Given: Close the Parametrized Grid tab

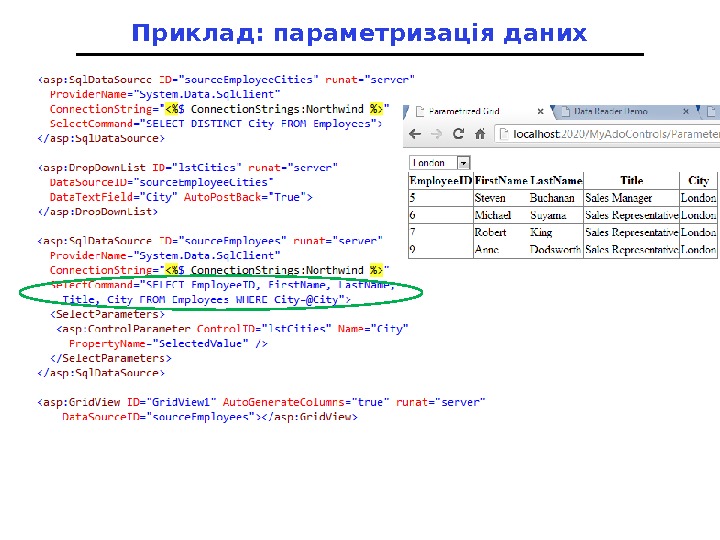Looking at the screenshot, I should tap(540, 111).
